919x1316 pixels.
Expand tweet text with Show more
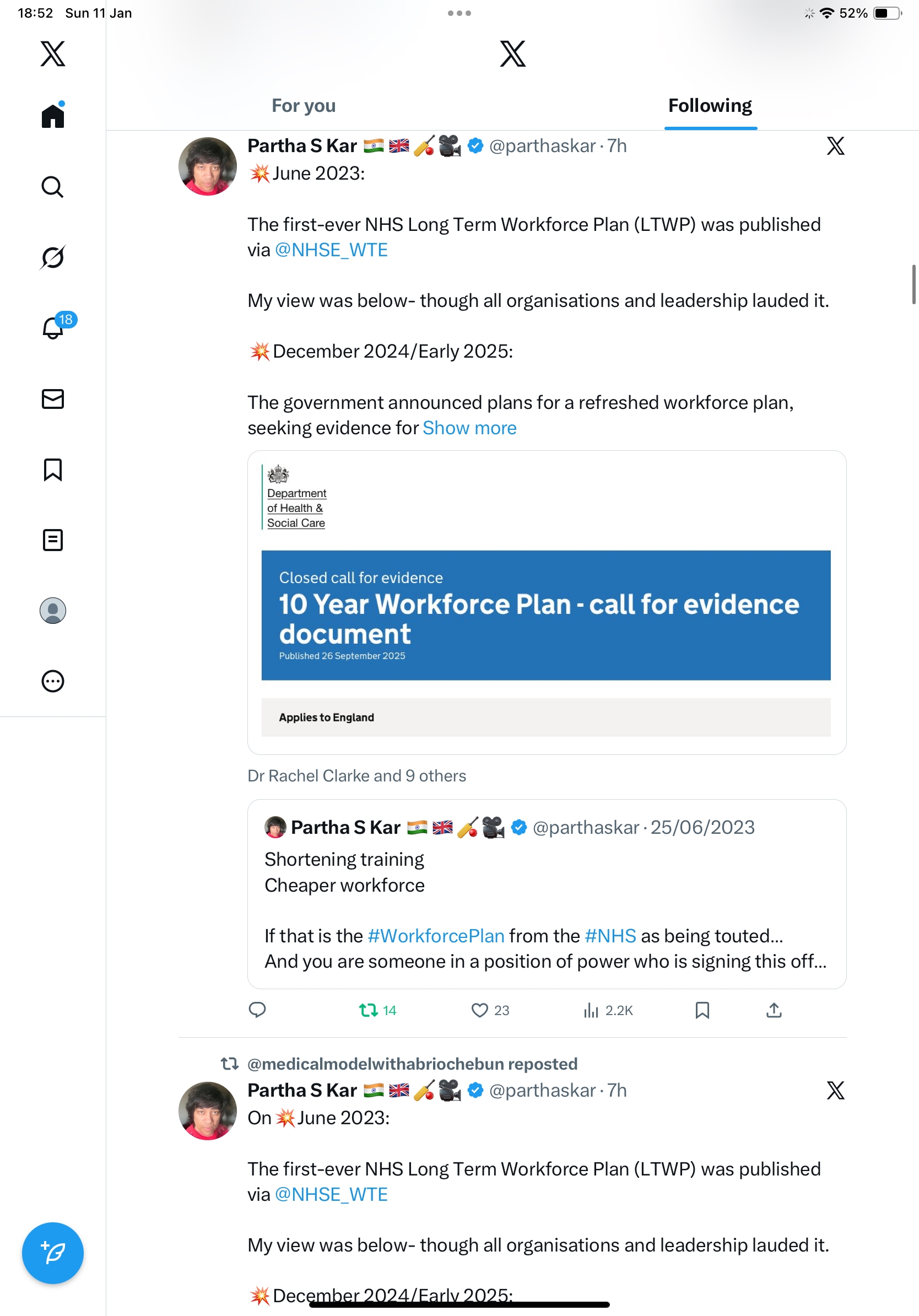tap(469, 428)
